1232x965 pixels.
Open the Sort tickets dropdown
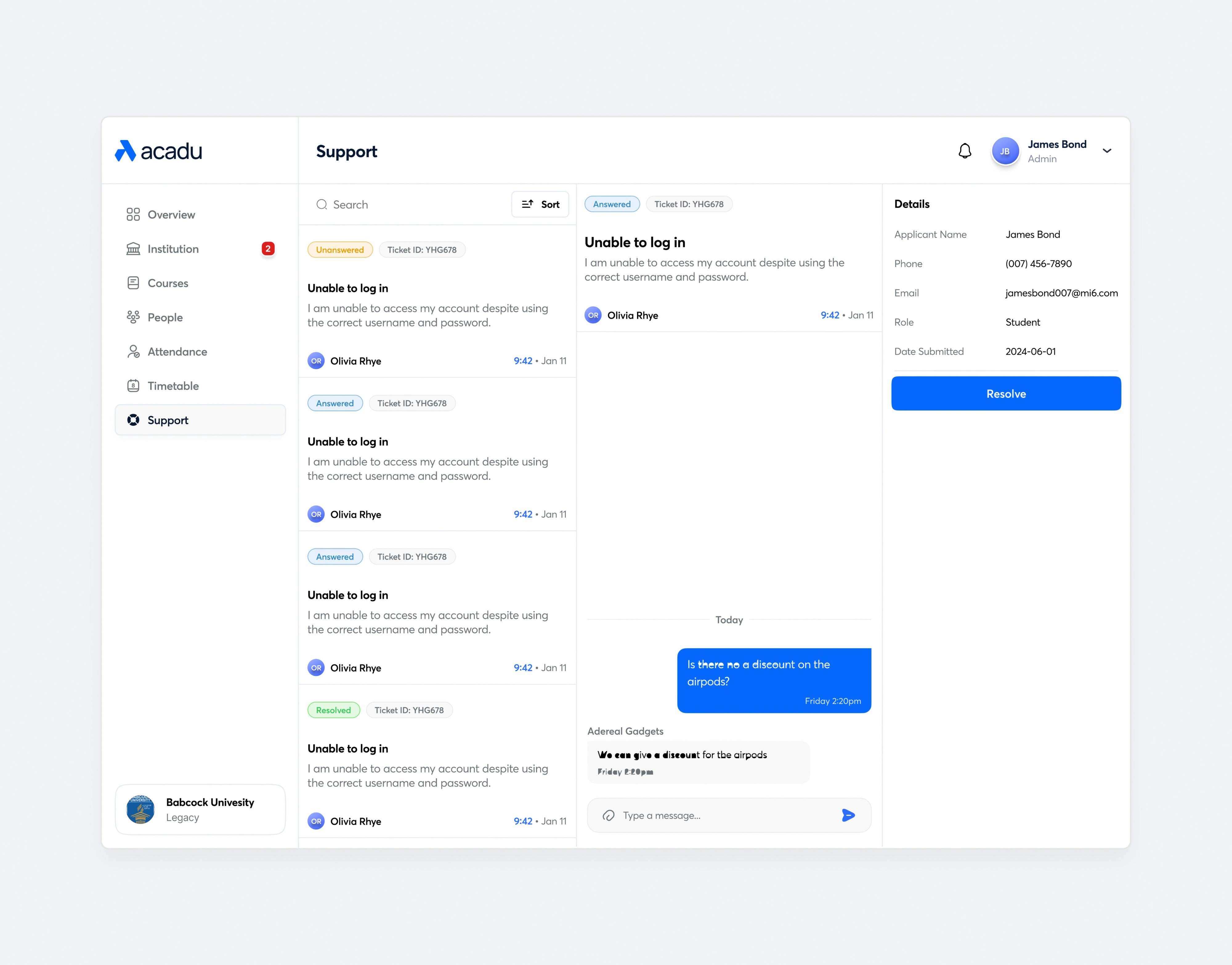[541, 204]
